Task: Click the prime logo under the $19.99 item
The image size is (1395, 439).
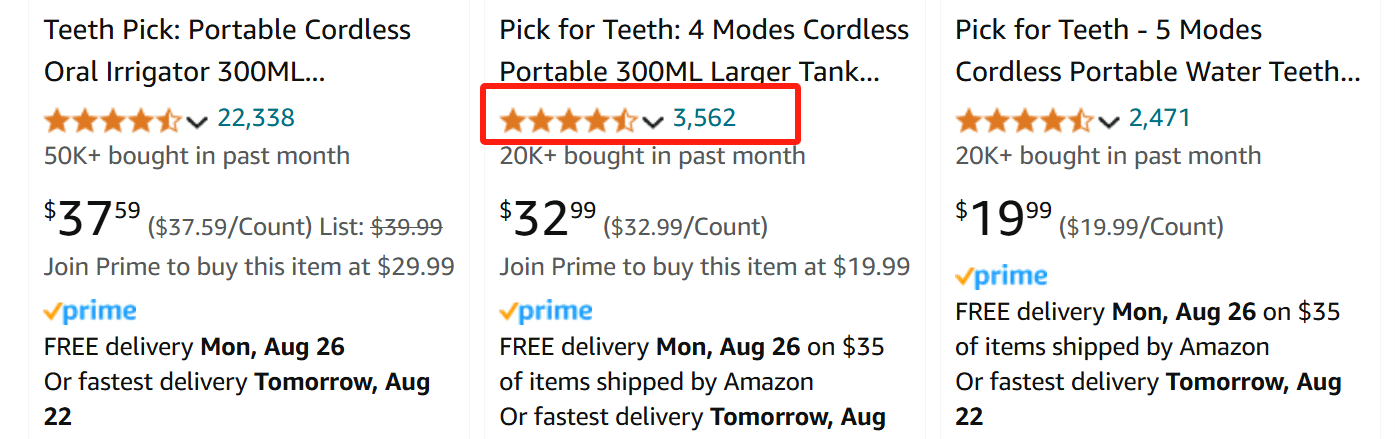Action: point(1002,276)
